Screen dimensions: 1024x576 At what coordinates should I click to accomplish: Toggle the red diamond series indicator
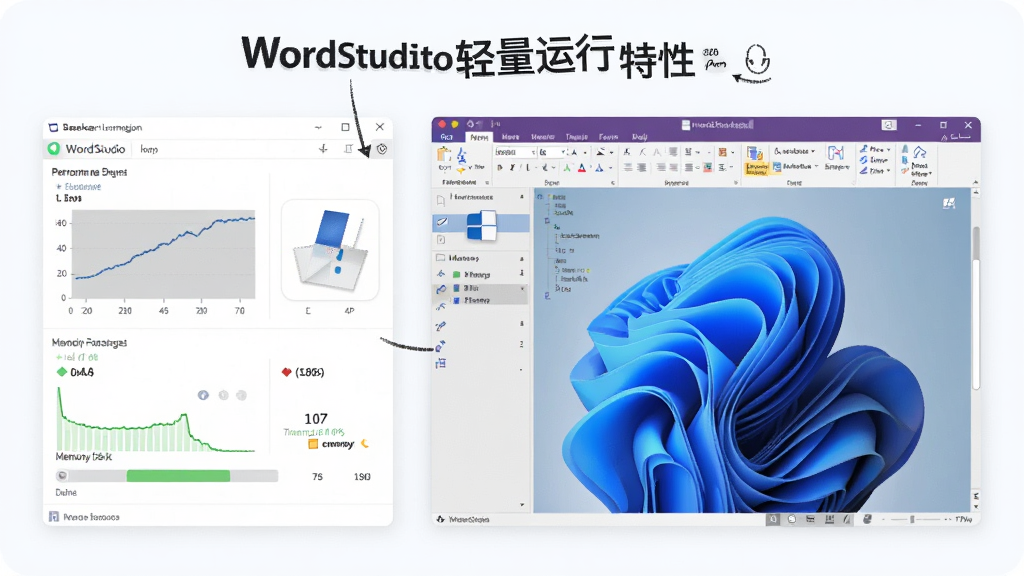(286, 372)
